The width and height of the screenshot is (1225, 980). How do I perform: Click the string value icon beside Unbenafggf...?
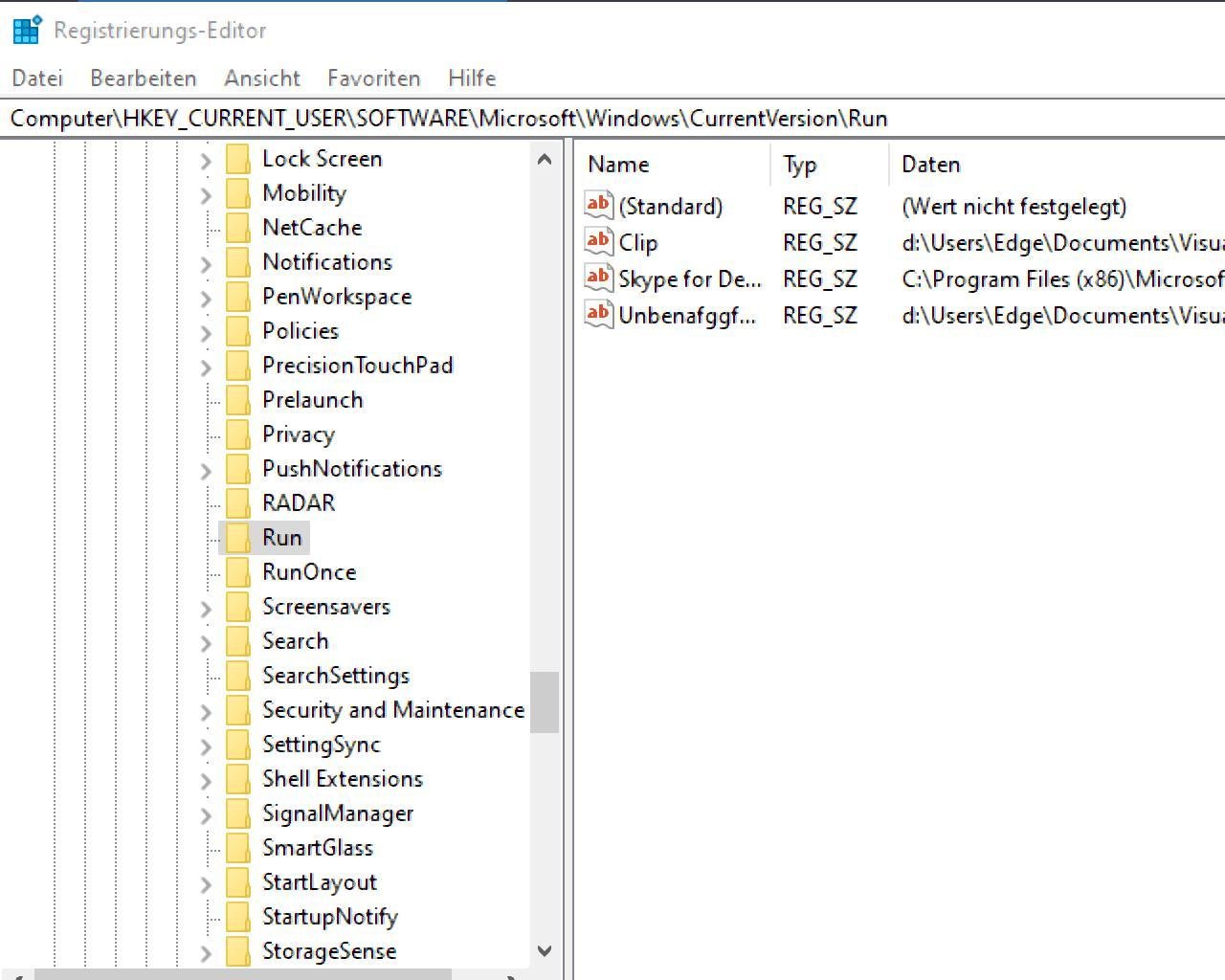point(599,314)
